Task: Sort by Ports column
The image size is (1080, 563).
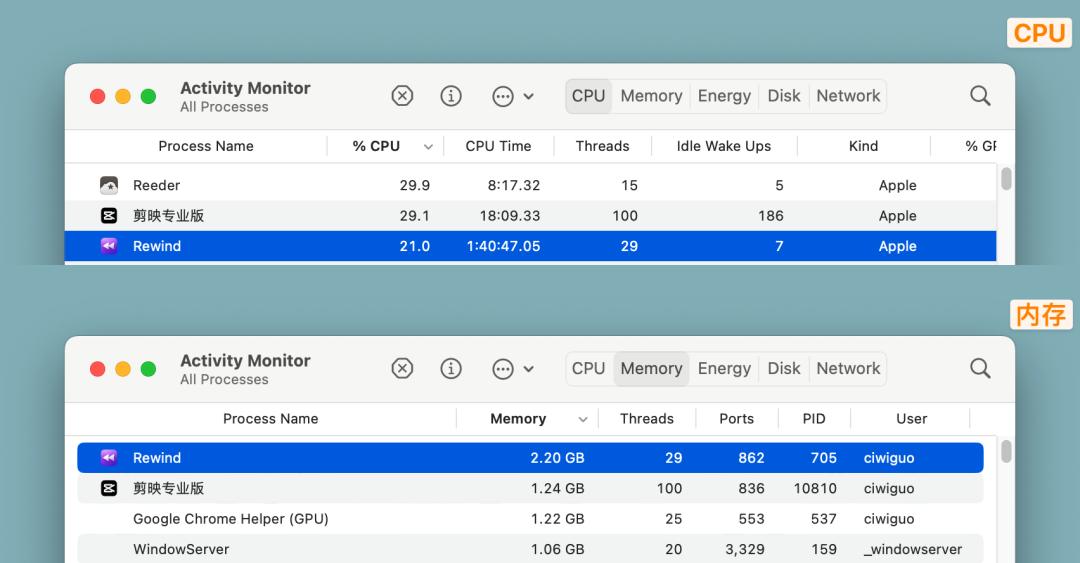Action: pyautogui.click(x=736, y=419)
